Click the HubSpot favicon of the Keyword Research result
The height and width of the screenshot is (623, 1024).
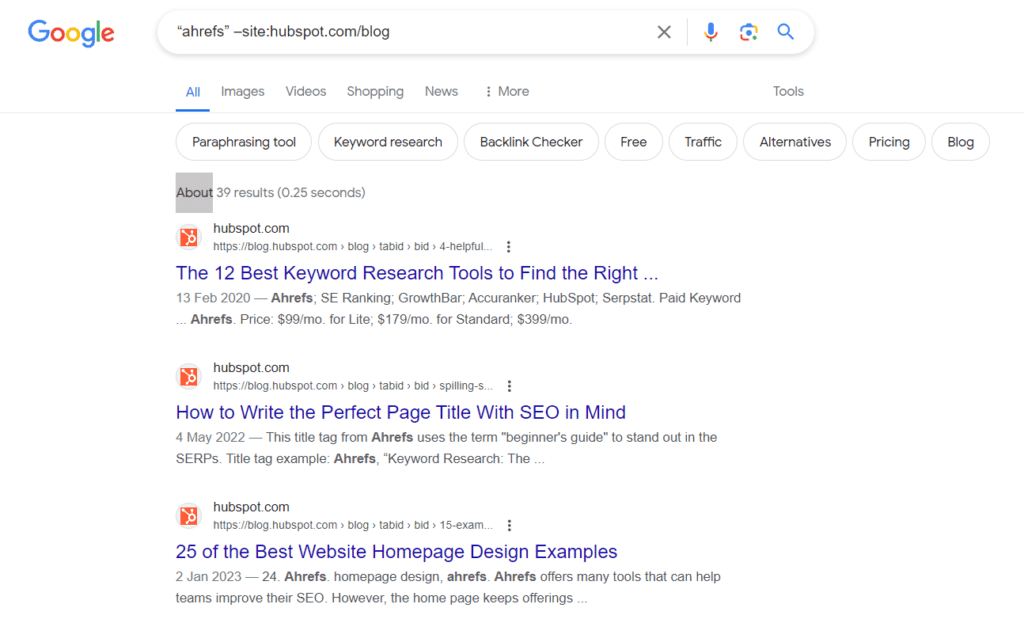pos(189,237)
